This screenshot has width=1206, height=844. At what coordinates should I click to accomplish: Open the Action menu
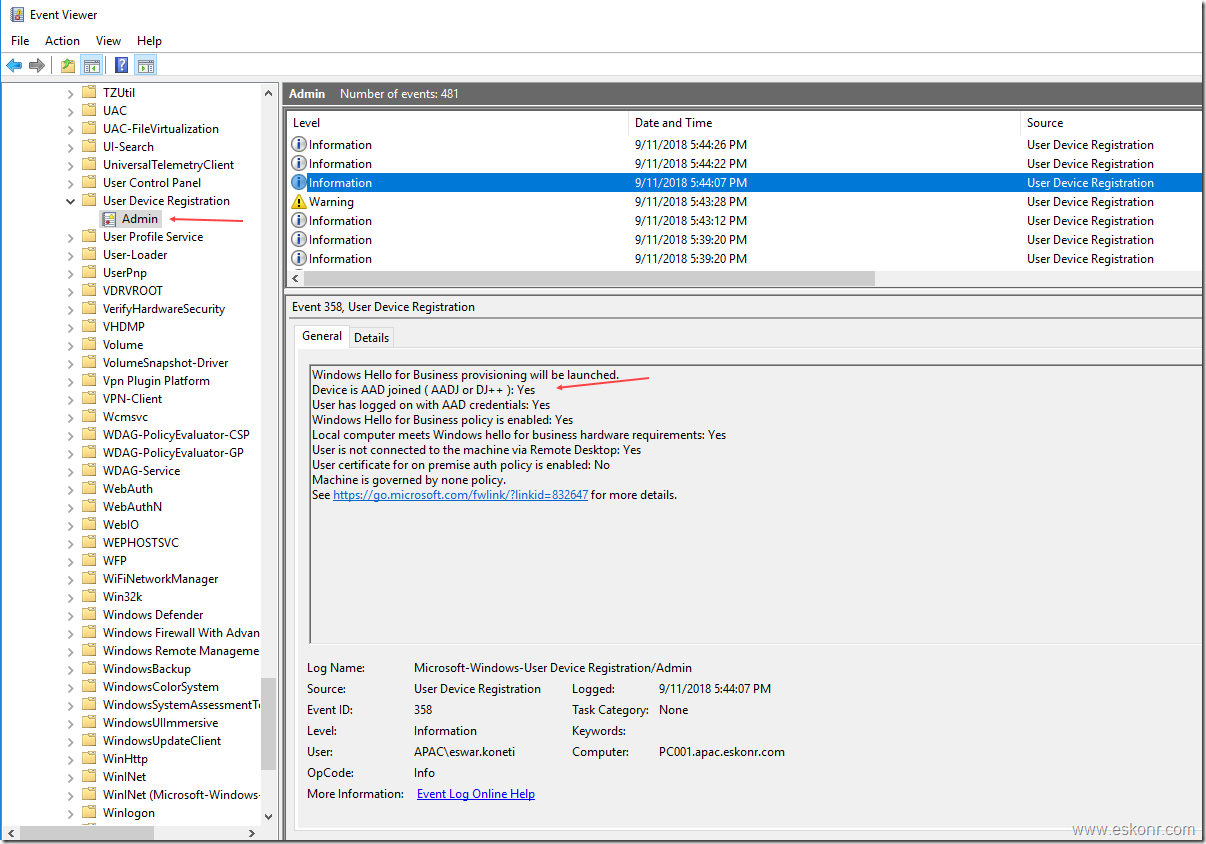point(62,41)
